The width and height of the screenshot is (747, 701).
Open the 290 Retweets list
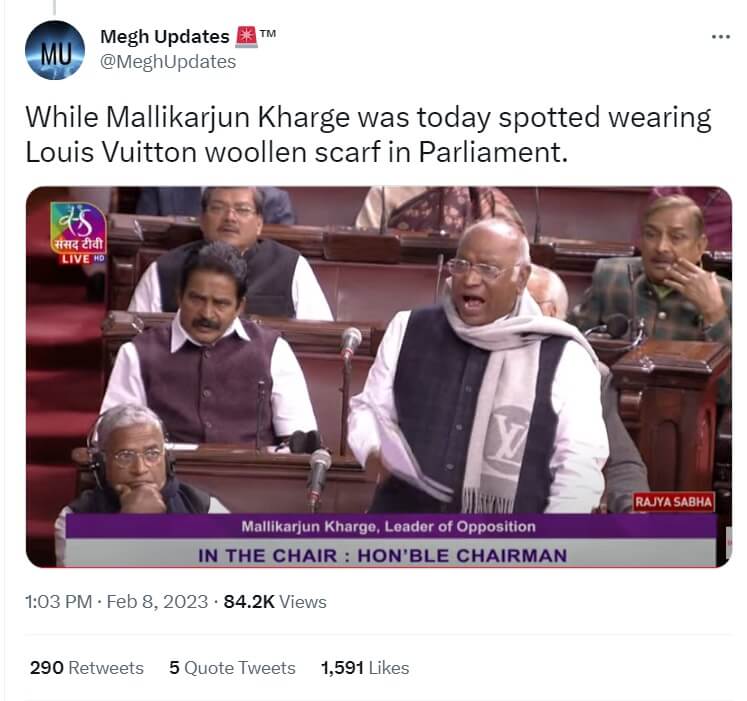click(x=87, y=668)
